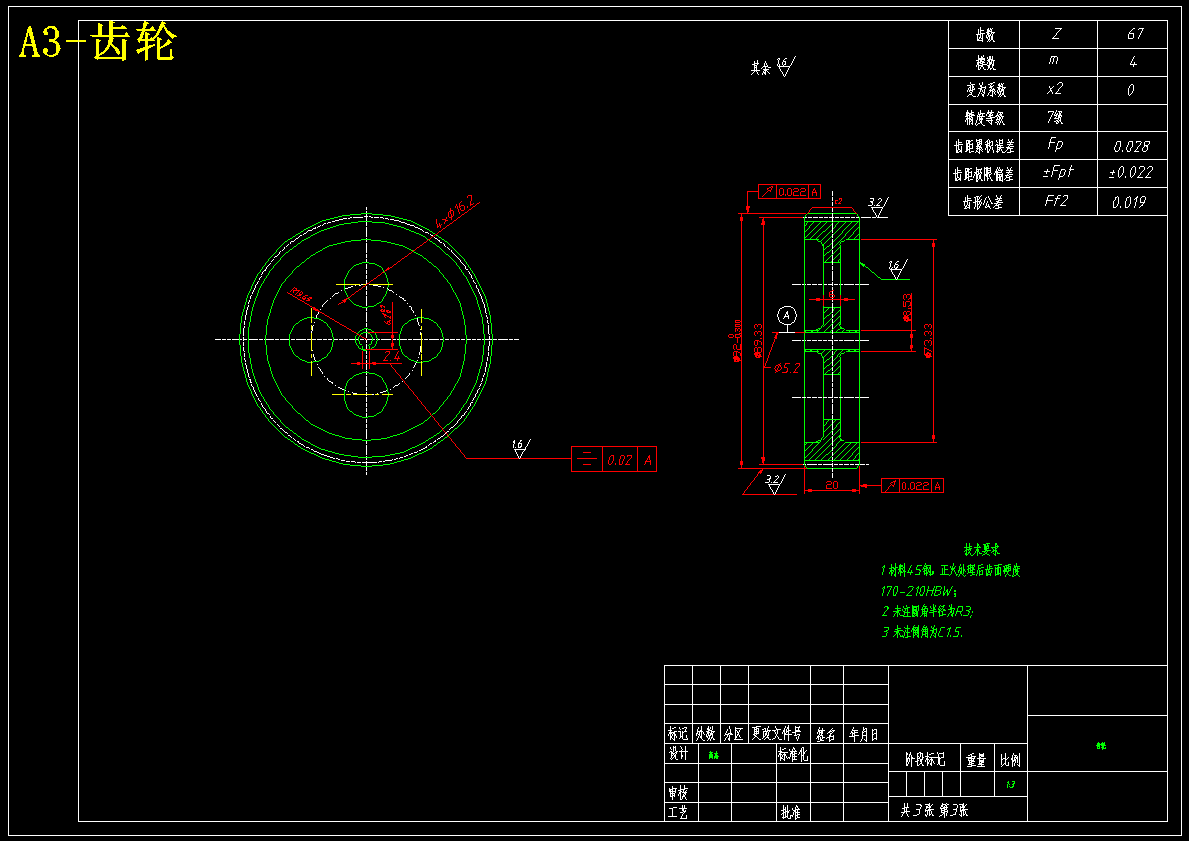This screenshot has width=1189, height=841.
Task: Select the "R19.65" radius dimension
Action: tap(301, 295)
